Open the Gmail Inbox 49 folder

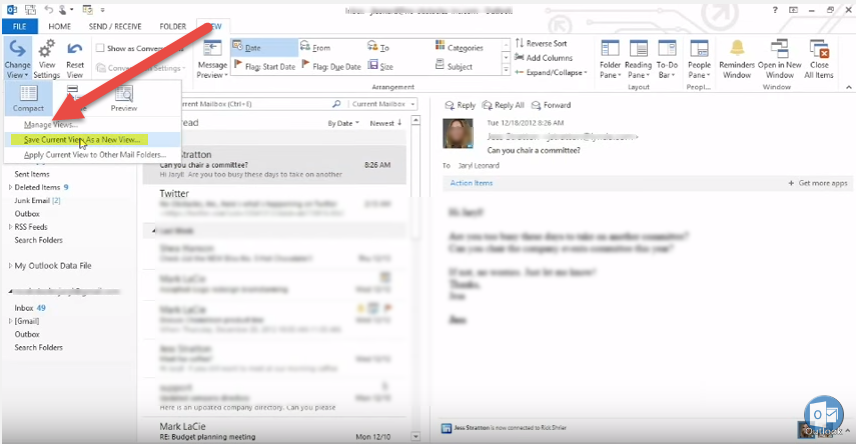tap(30, 308)
